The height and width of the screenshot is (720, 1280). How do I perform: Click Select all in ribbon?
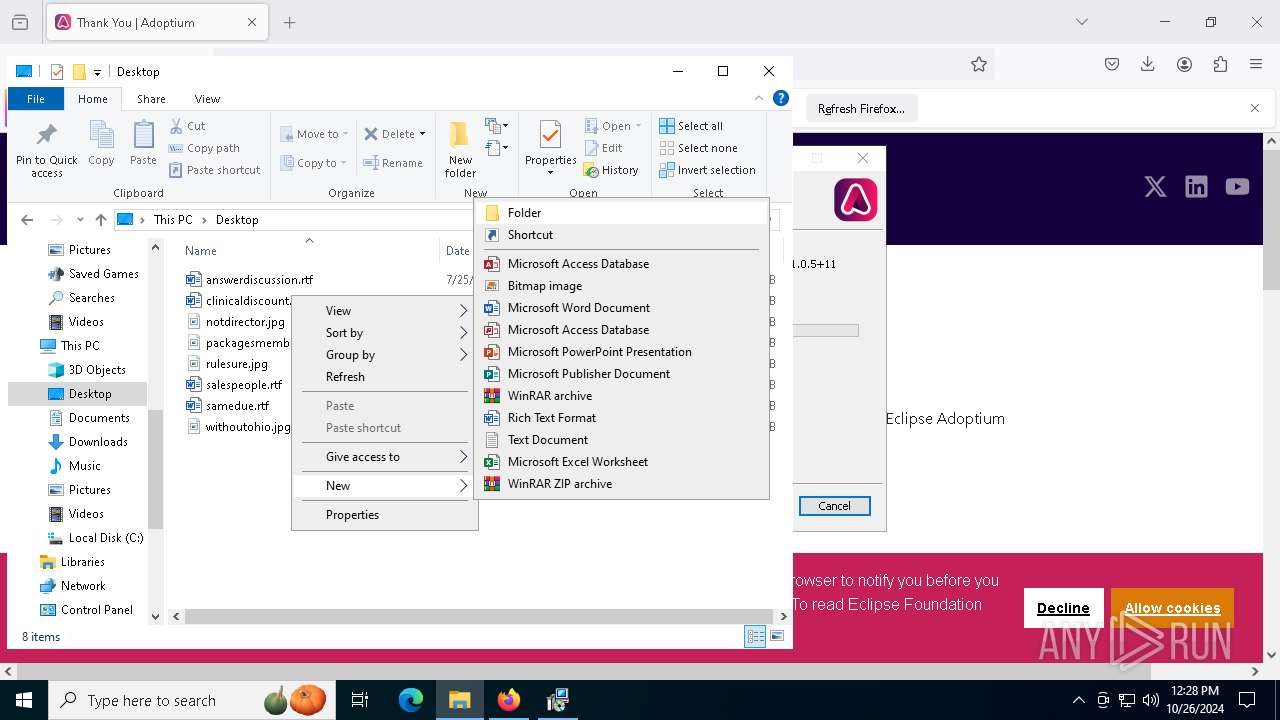tap(691, 126)
